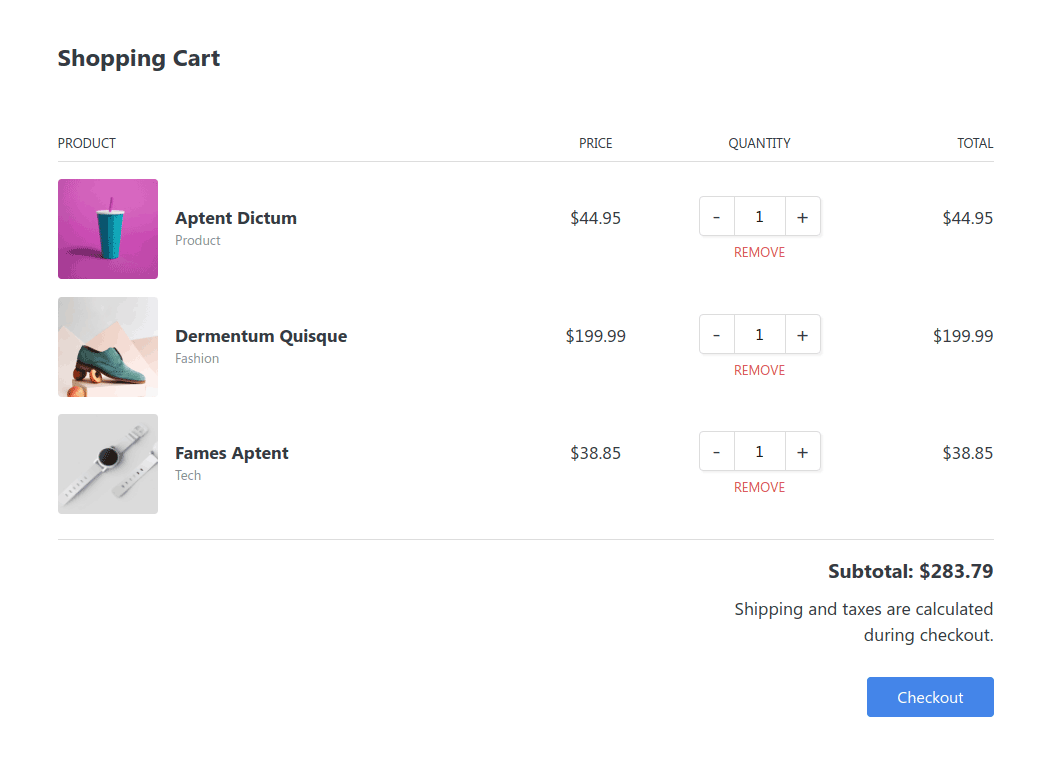Image resolution: width=1052 pixels, height=757 pixels.
Task: Focus the Aptent Dictum quantity field
Action: tap(759, 217)
